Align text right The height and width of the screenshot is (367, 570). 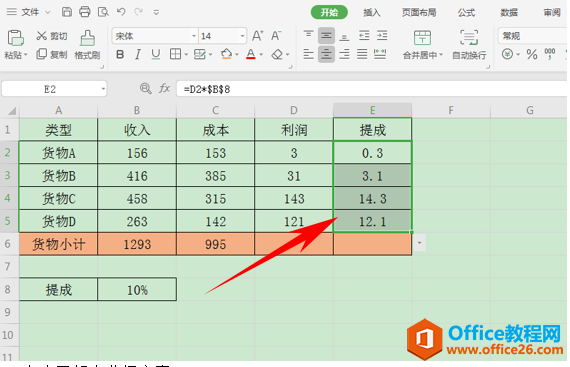click(x=344, y=55)
